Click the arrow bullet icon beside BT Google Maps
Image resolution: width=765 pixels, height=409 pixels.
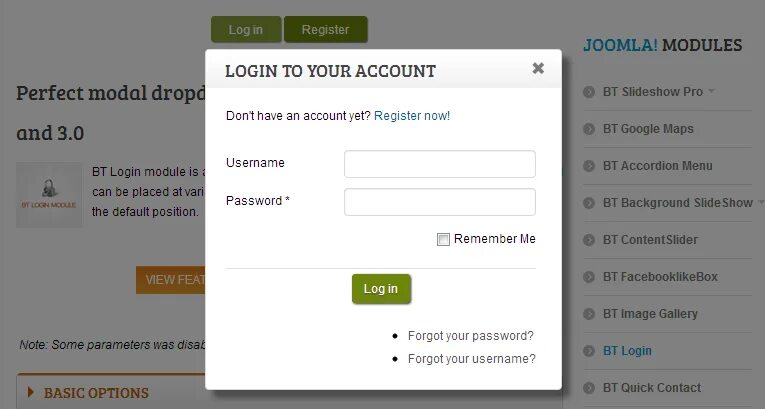pyautogui.click(x=589, y=129)
